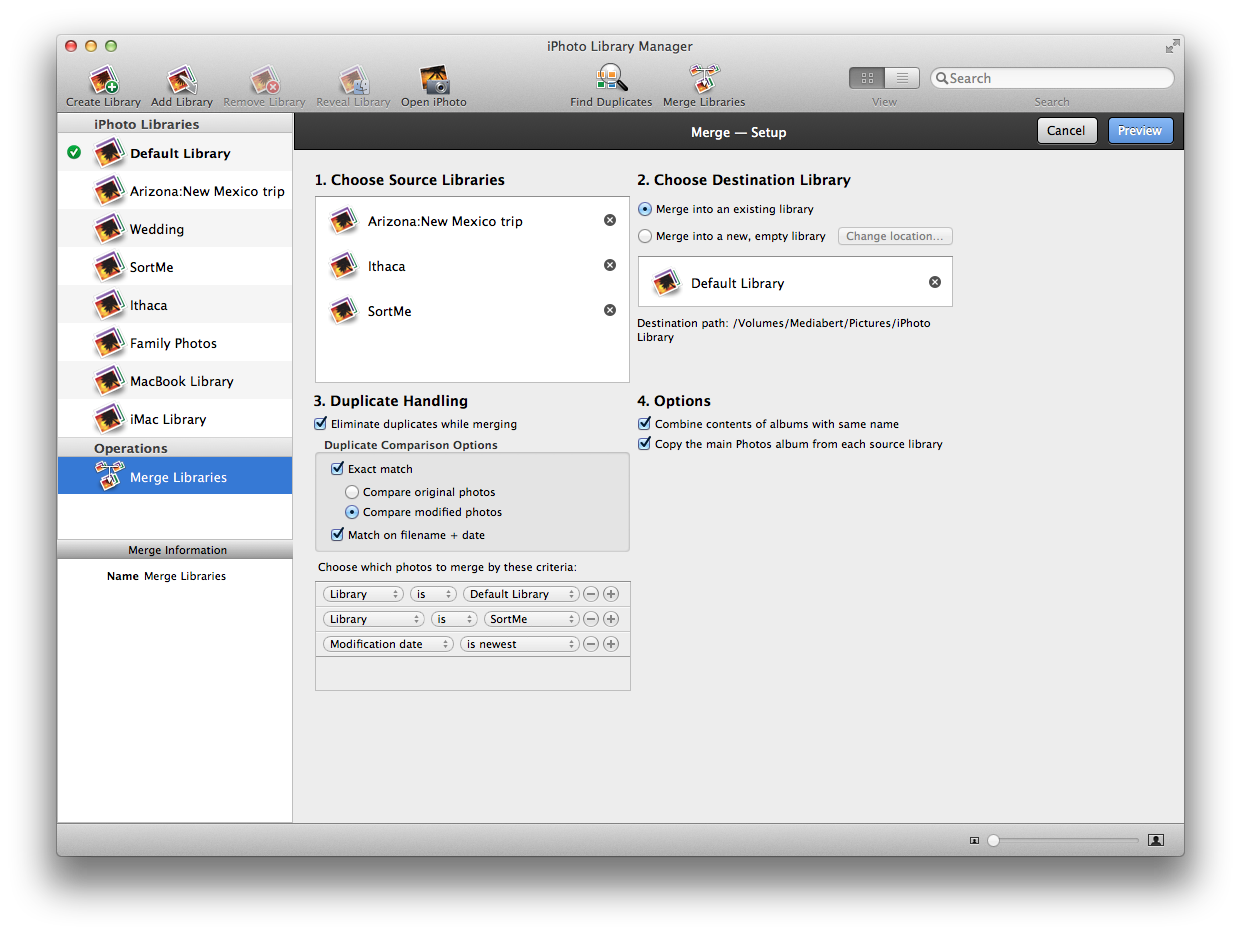
Task: Select Merge into a new, empty library
Action: click(x=645, y=236)
